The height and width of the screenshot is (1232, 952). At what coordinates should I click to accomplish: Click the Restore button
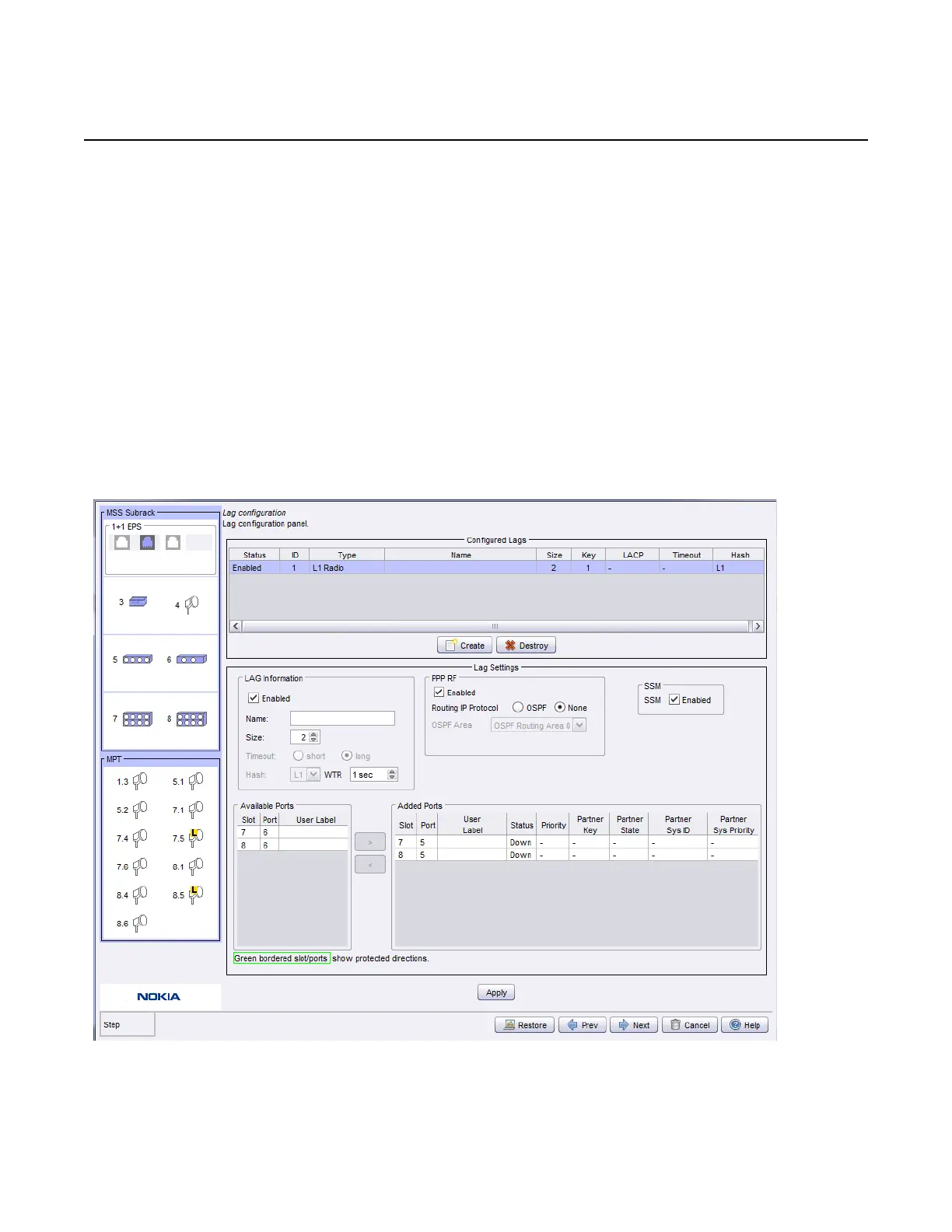coord(525,1025)
